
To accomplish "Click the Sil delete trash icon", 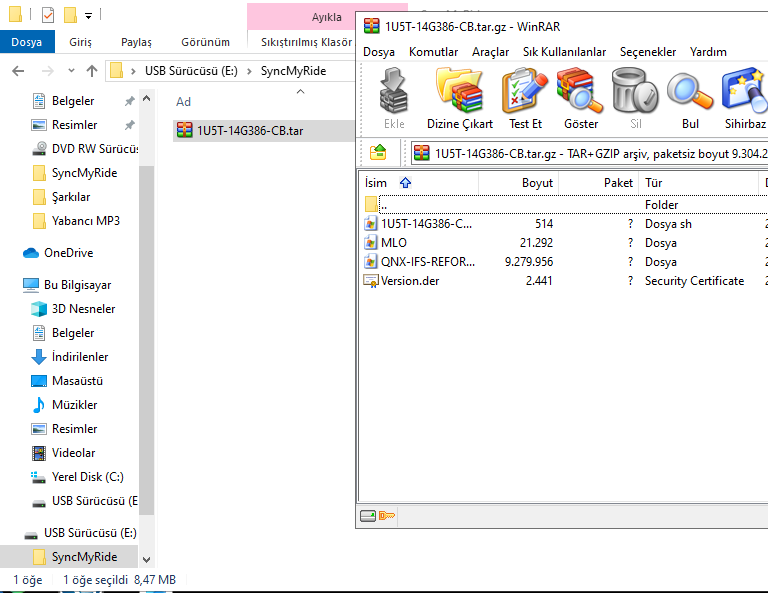I will point(635,98).
